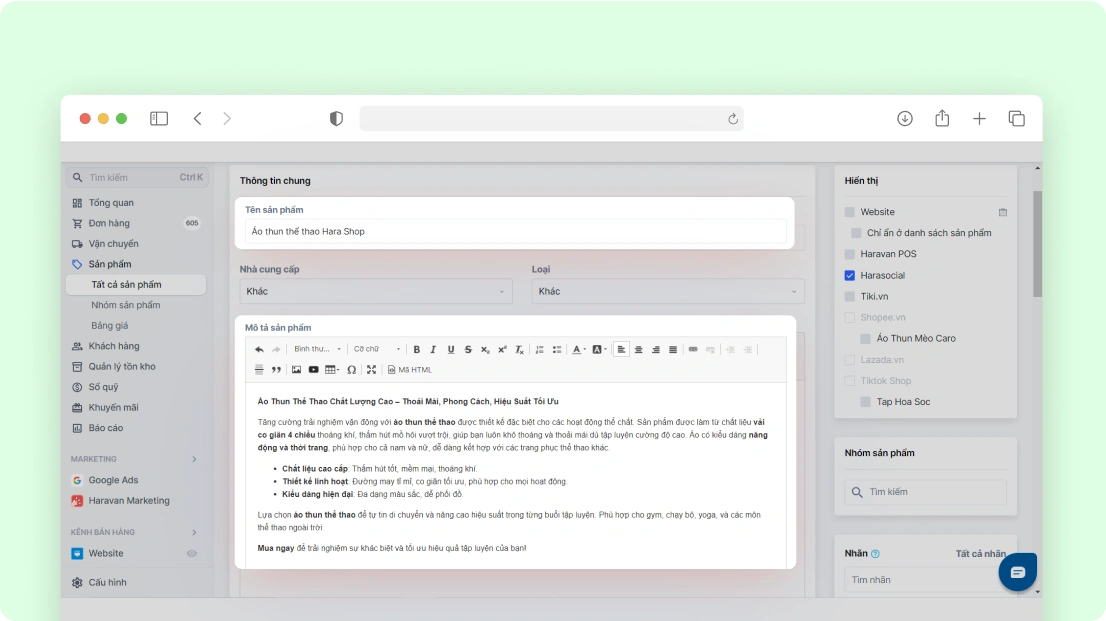The image size is (1106, 621).
Task: Click the Mã HTML source button
Action: pyautogui.click(x=410, y=370)
